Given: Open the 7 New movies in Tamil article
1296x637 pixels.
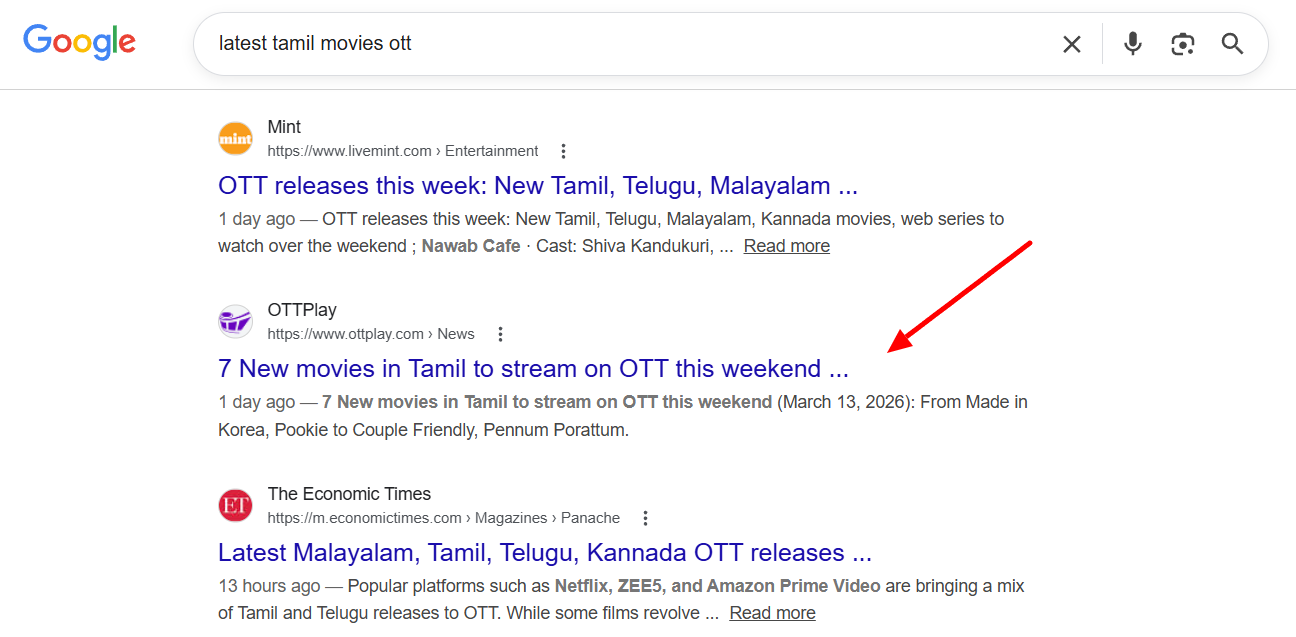Looking at the screenshot, I should click(532, 368).
